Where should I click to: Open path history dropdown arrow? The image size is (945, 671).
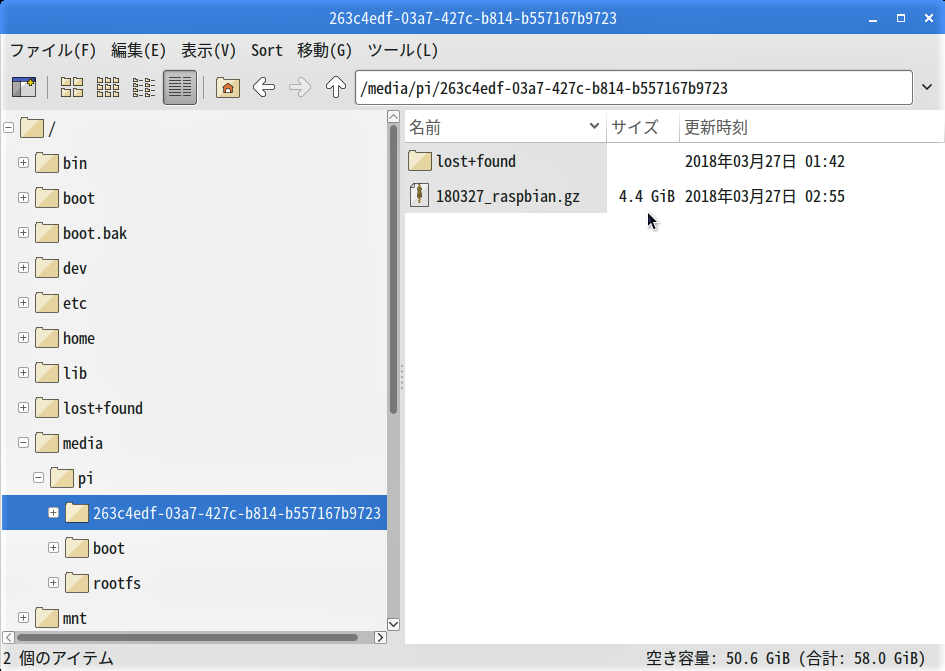927,87
